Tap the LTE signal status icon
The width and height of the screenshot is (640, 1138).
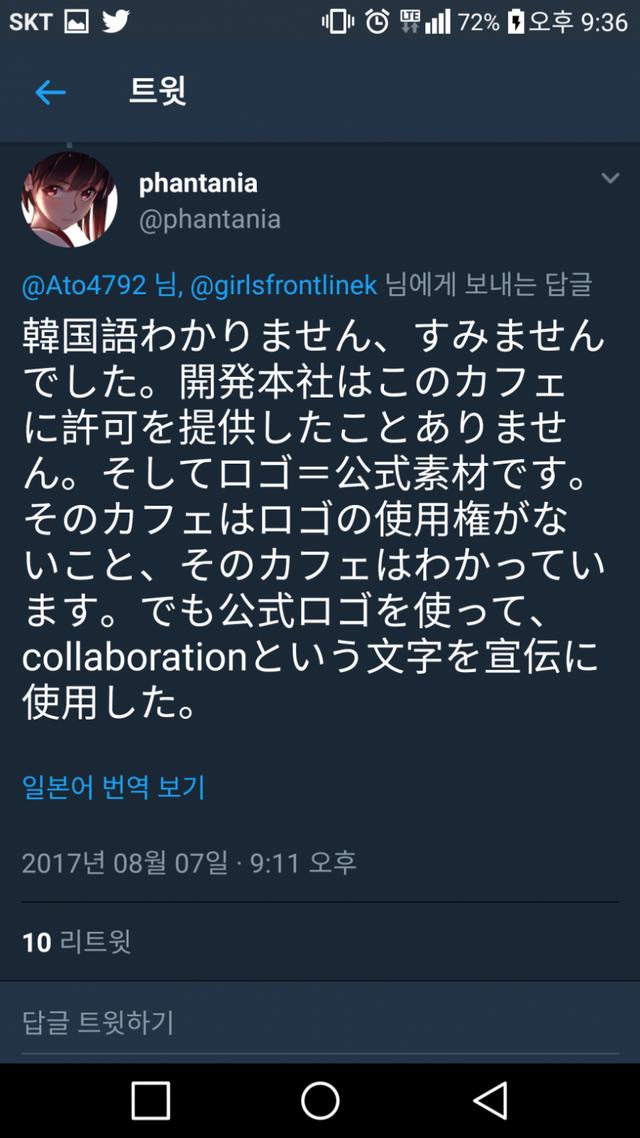point(410,22)
